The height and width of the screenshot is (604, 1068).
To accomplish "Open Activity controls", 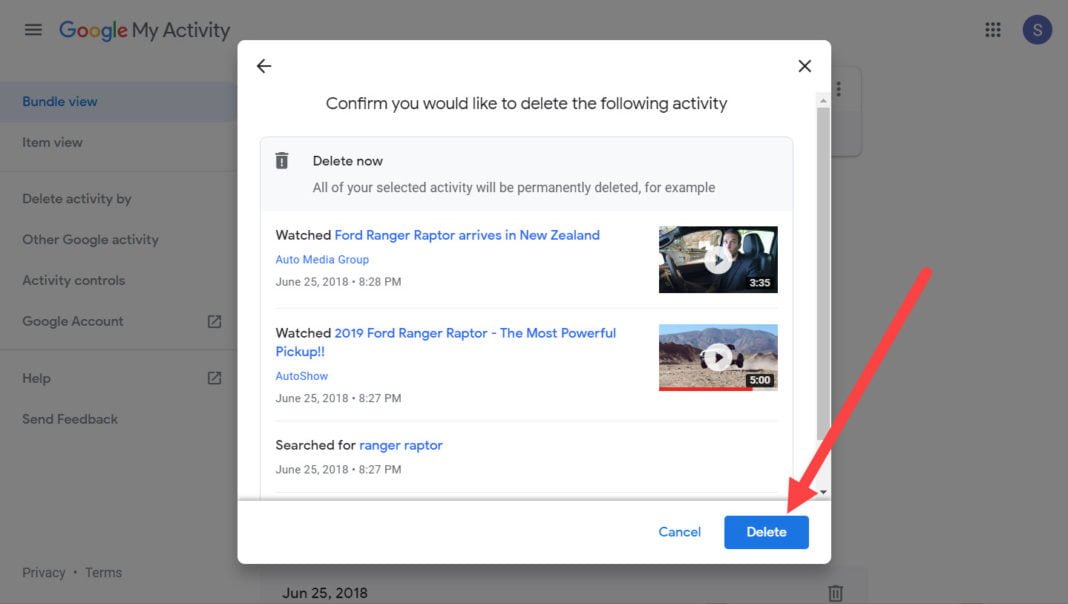I will pos(74,281).
